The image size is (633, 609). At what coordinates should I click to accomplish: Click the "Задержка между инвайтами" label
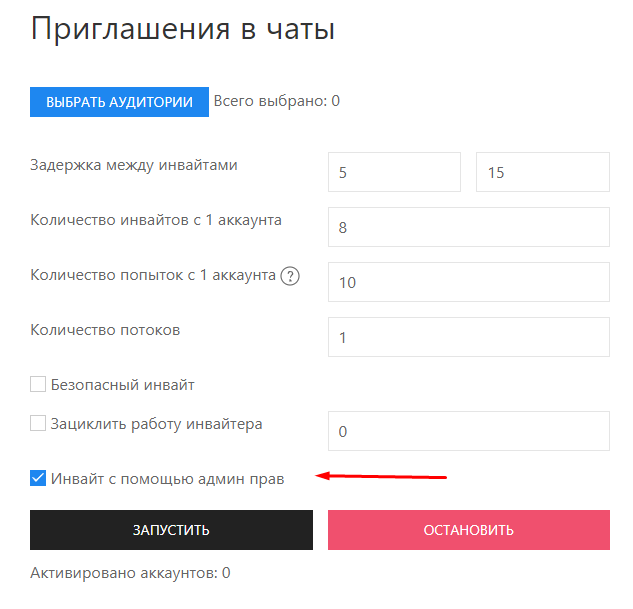pyautogui.click(x=134, y=165)
